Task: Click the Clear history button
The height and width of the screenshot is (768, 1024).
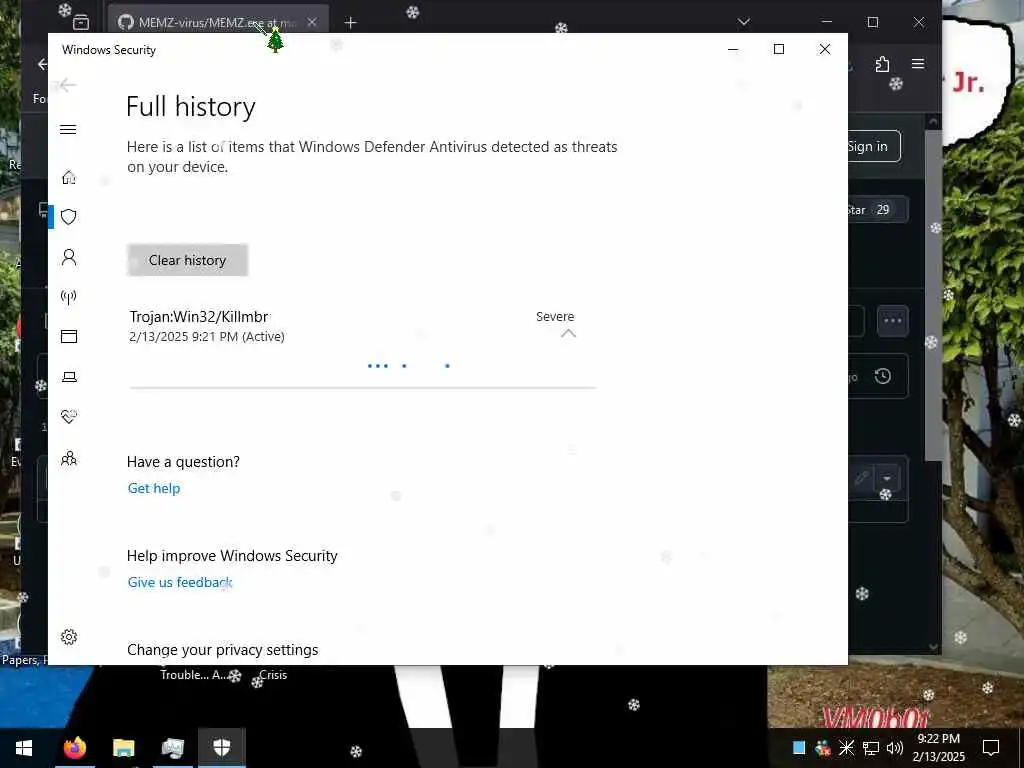Action: [x=187, y=260]
